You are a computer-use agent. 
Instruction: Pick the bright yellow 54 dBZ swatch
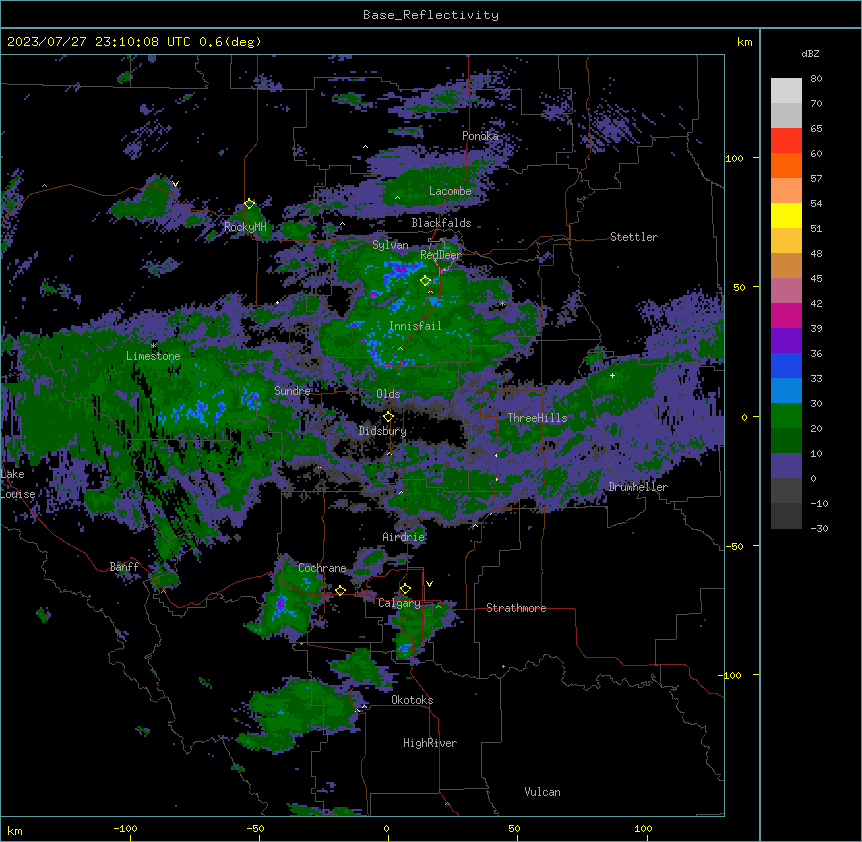click(x=786, y=215)
